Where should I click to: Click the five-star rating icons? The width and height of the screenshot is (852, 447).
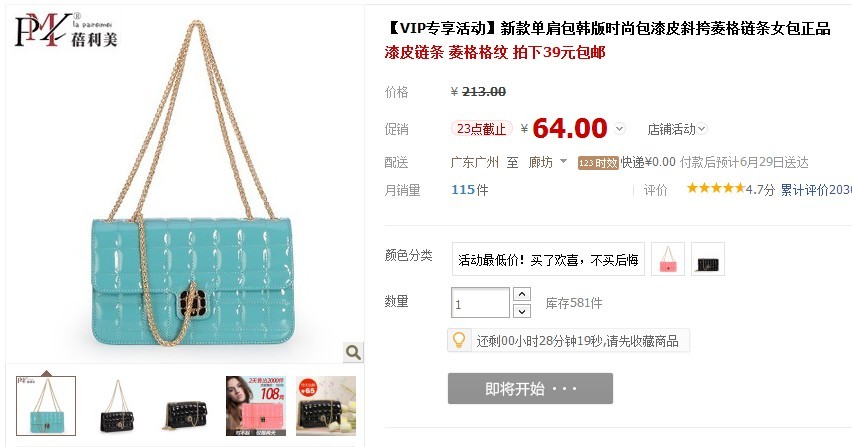(x=716, y=188)
